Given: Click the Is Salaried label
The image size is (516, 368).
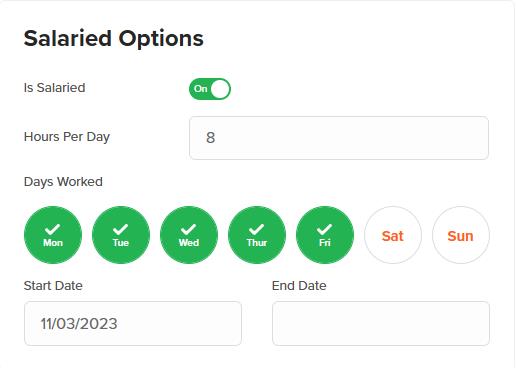Looking at the screenshot, I should click(x=55, y=88).
